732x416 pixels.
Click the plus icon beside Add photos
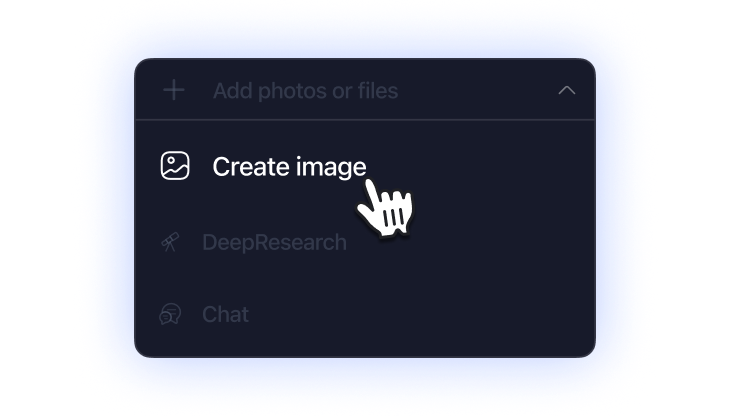(174, 90)
